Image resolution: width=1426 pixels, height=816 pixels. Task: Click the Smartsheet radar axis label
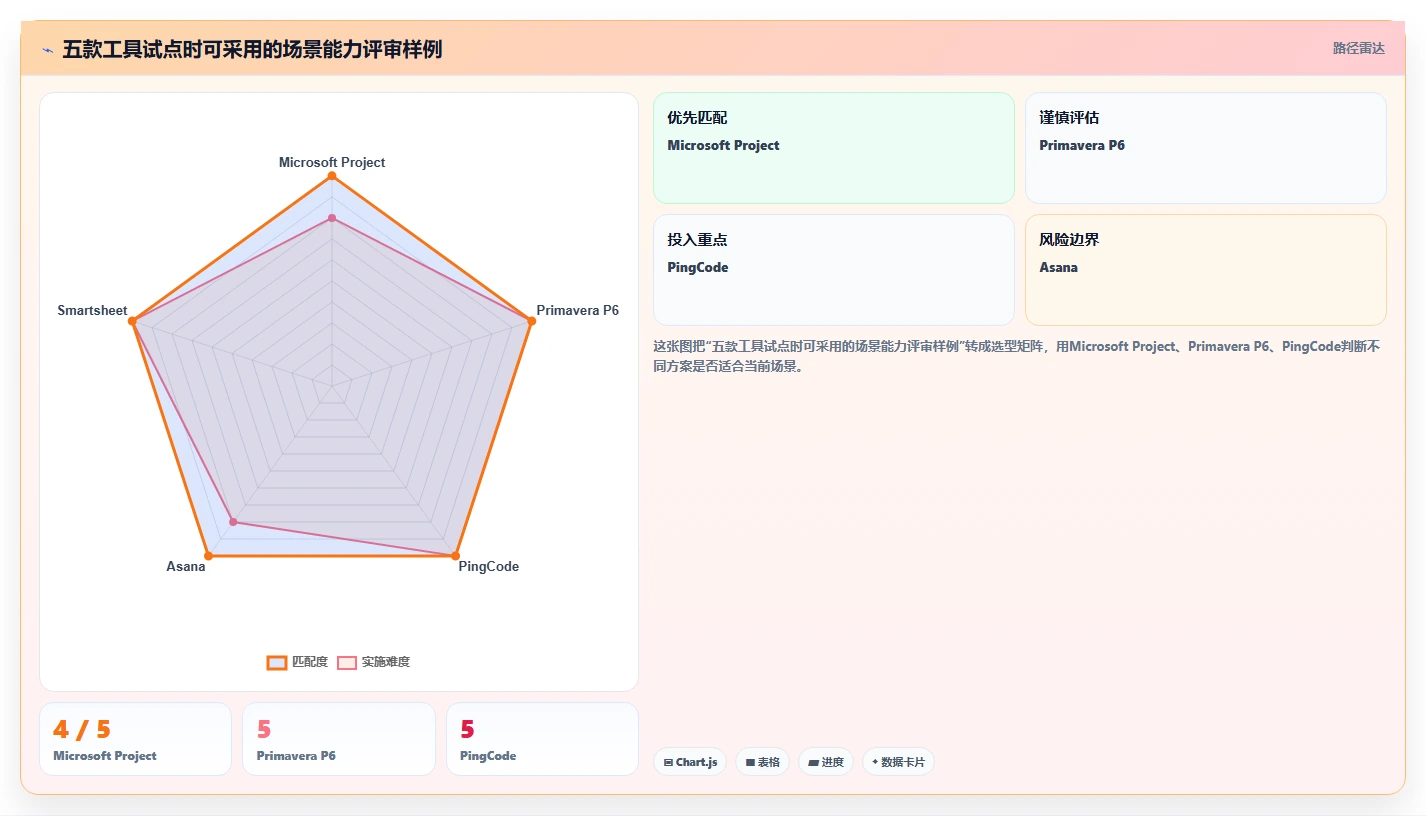click(x=93, y=311)
